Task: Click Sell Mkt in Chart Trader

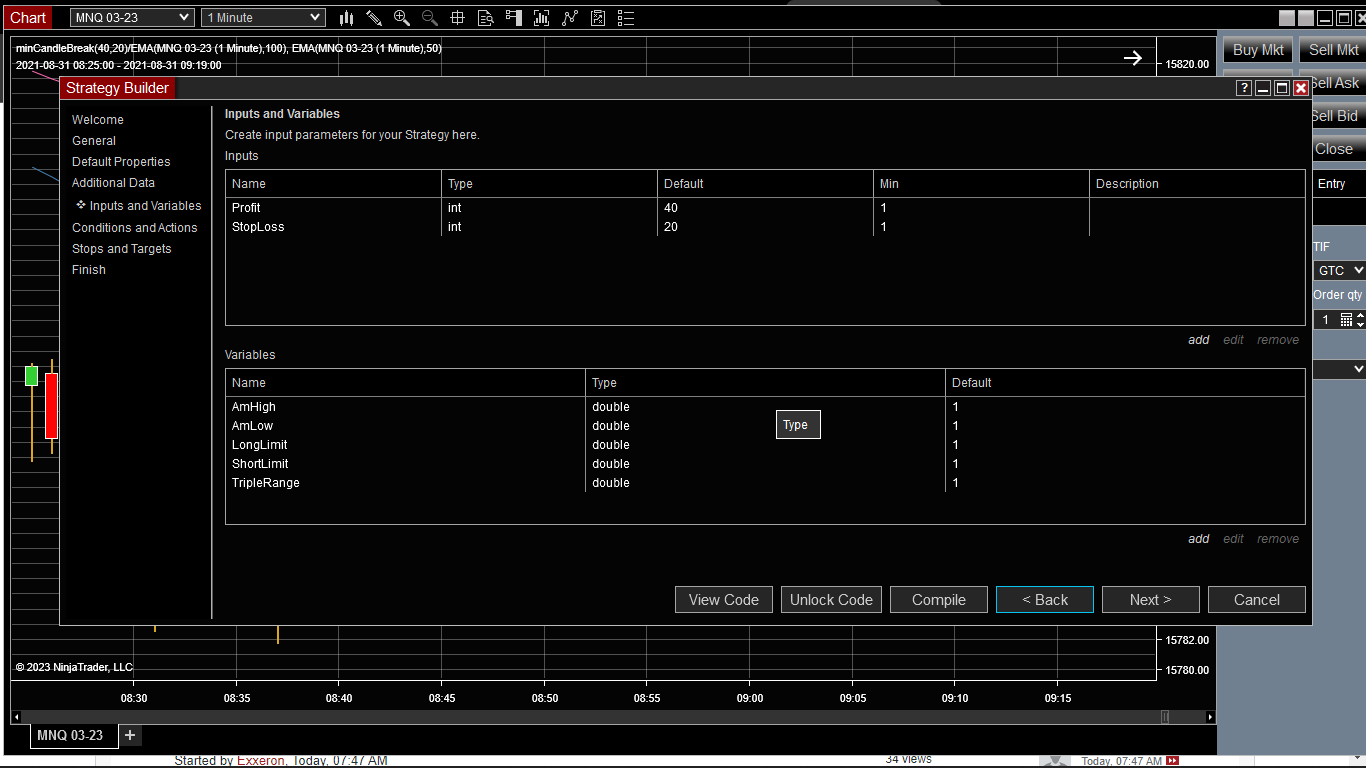Action: point(1334,50)
